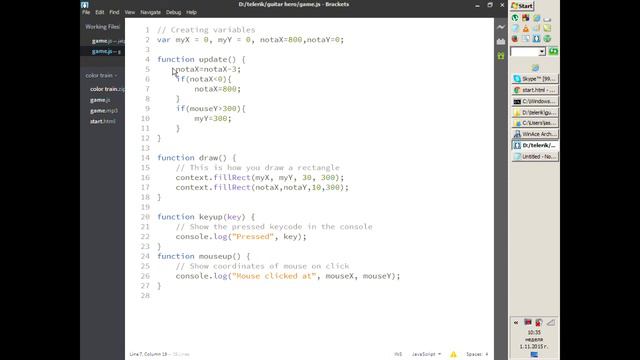
Task: Click the taskbar clock showing 10:35
Action: pyautogui.click(x=534, y=333)
